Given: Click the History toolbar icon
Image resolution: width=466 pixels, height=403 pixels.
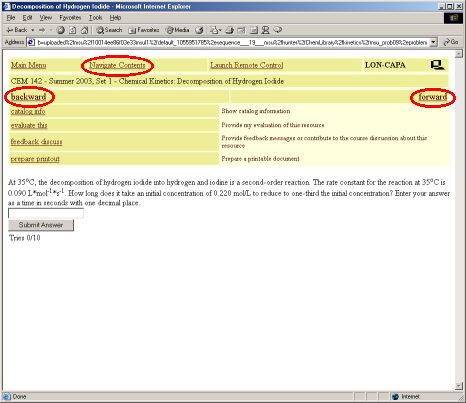Looking at the screenshot, I should pos(199,30).
